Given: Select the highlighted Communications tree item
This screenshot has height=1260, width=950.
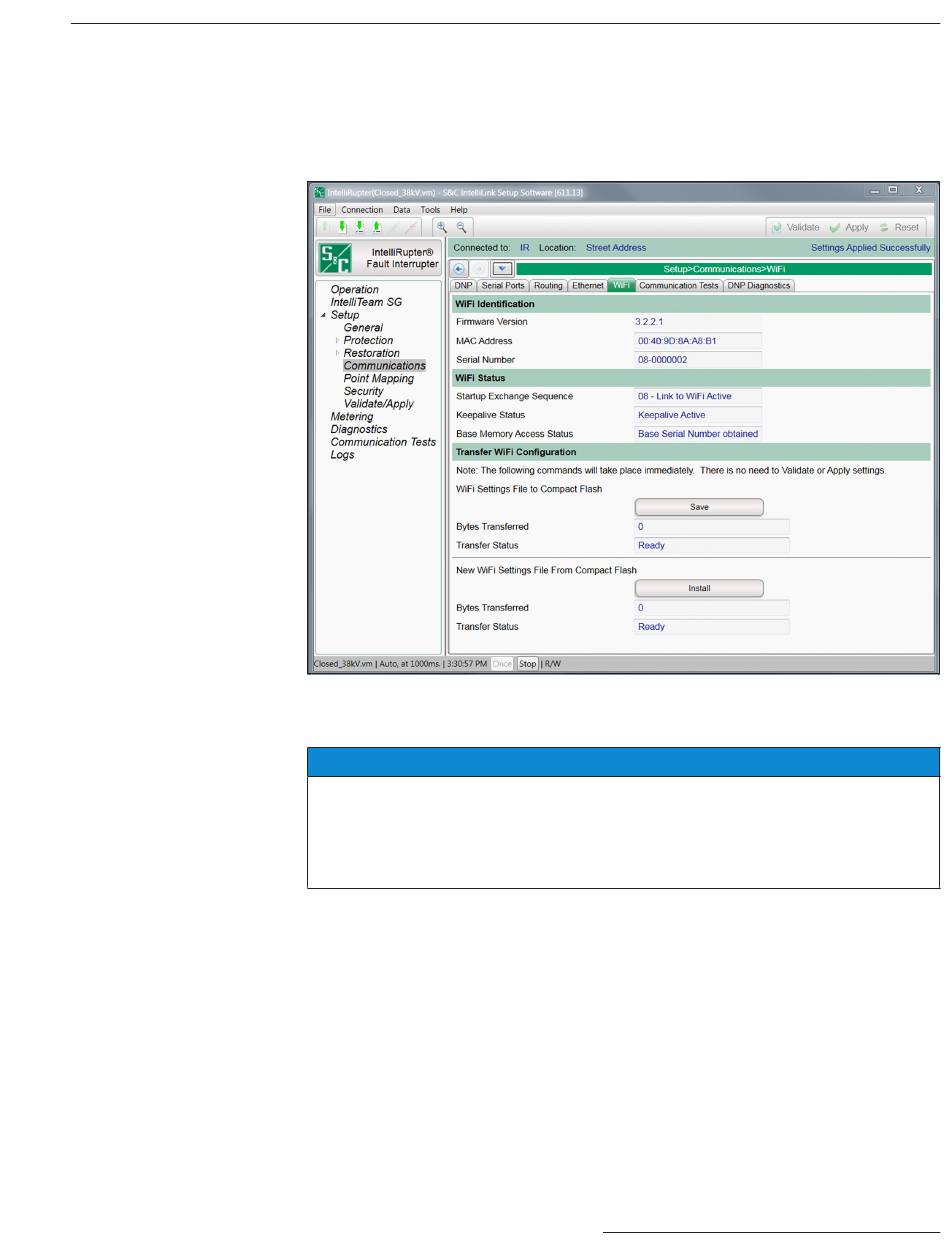Looking at the screenshot, I should [x=385, y=366].
